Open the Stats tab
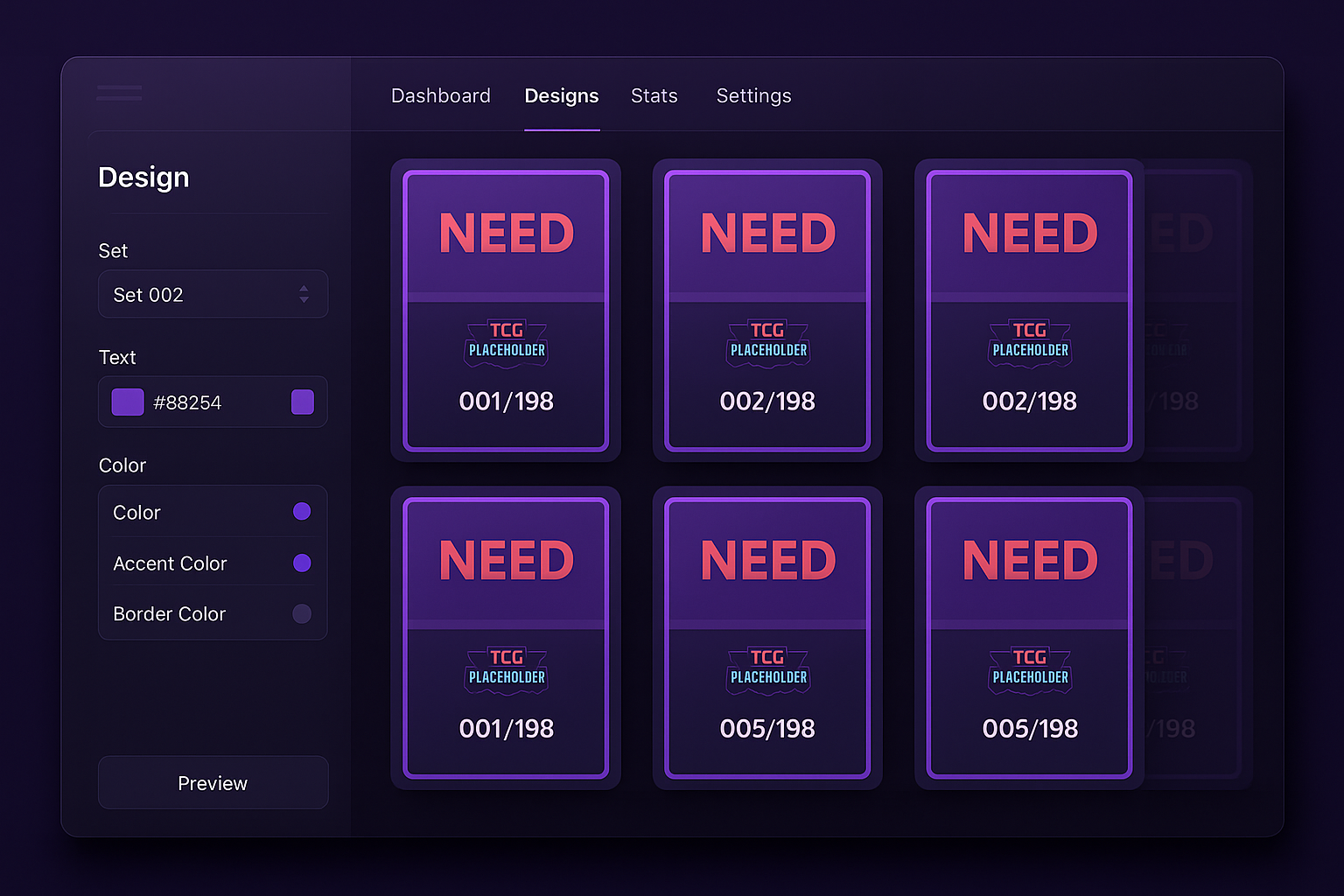Screen dimensions: 1344x896 coord(654,95)
